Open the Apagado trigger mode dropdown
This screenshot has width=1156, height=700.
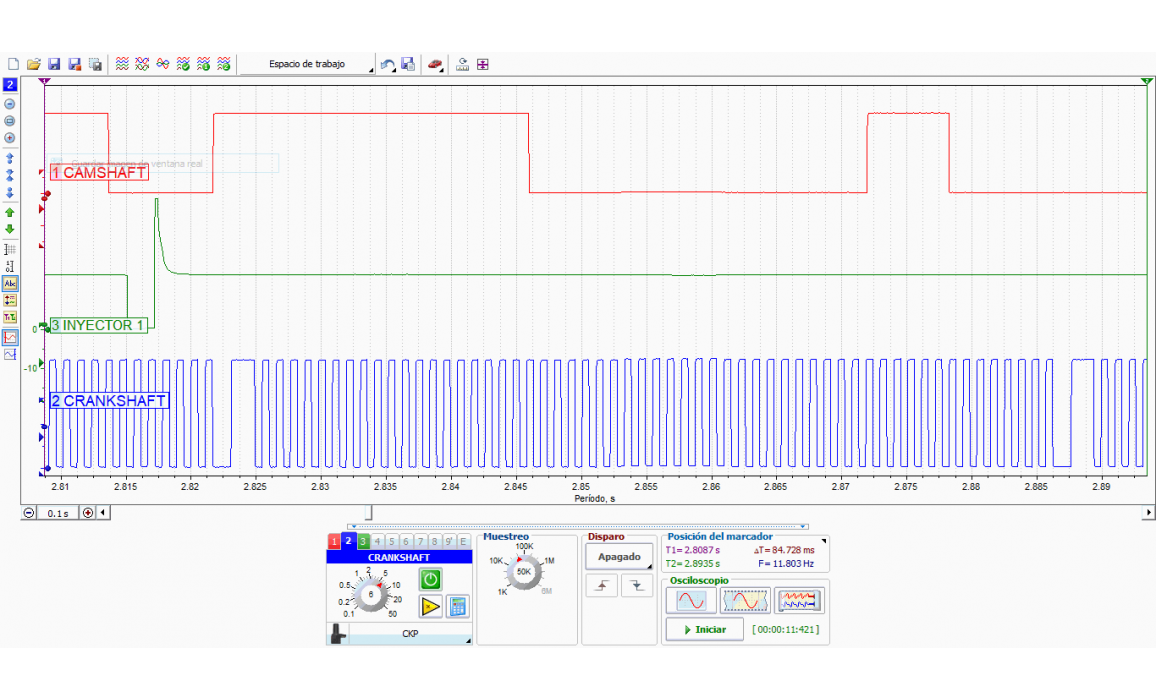618,557
